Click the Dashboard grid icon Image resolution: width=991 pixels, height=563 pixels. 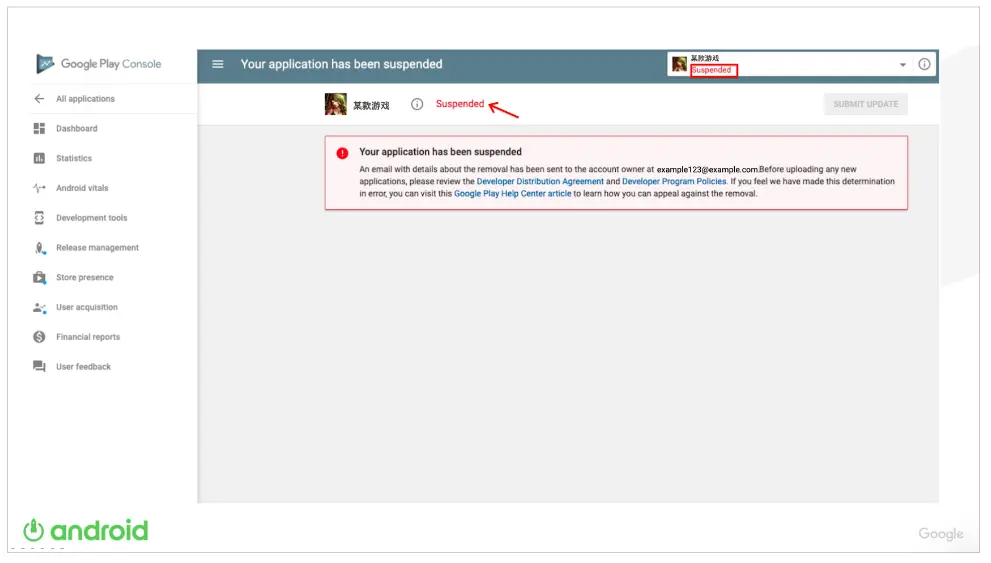[x=39, y=128]
